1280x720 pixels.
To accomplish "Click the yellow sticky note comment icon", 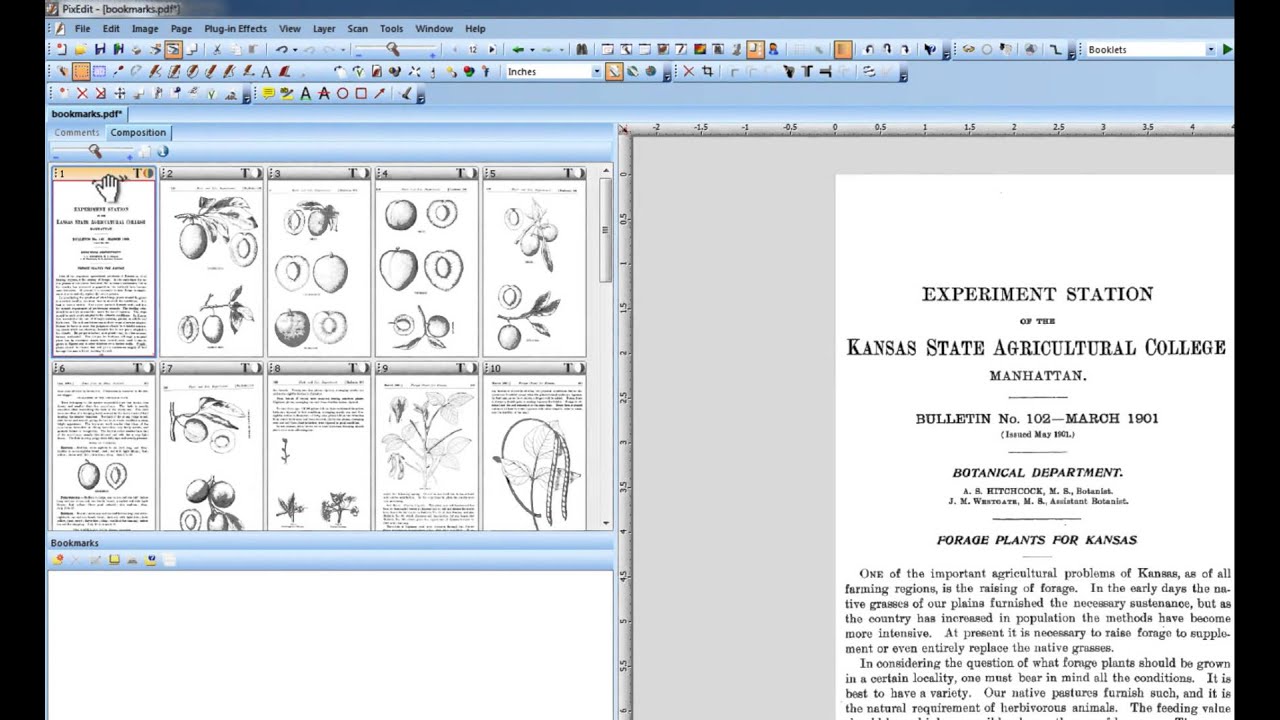I will tap(268, 93).
